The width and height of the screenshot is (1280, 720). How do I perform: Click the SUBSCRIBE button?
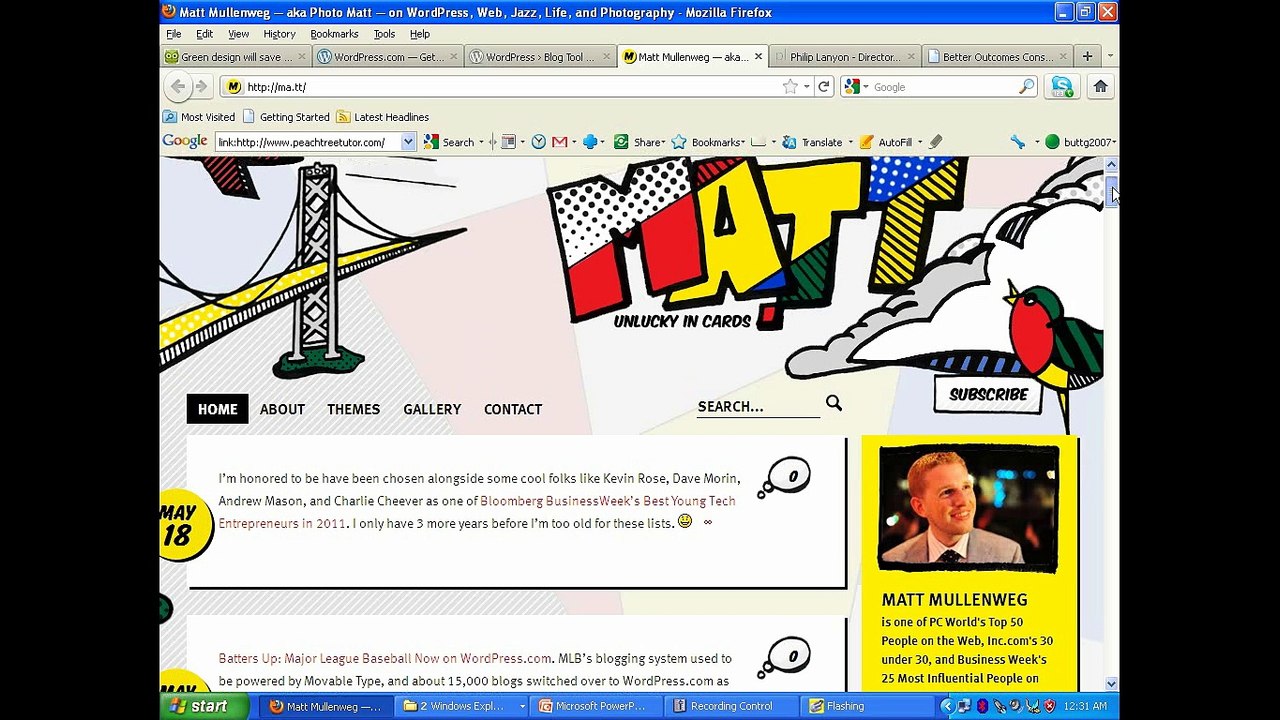(x=988, y=394)
